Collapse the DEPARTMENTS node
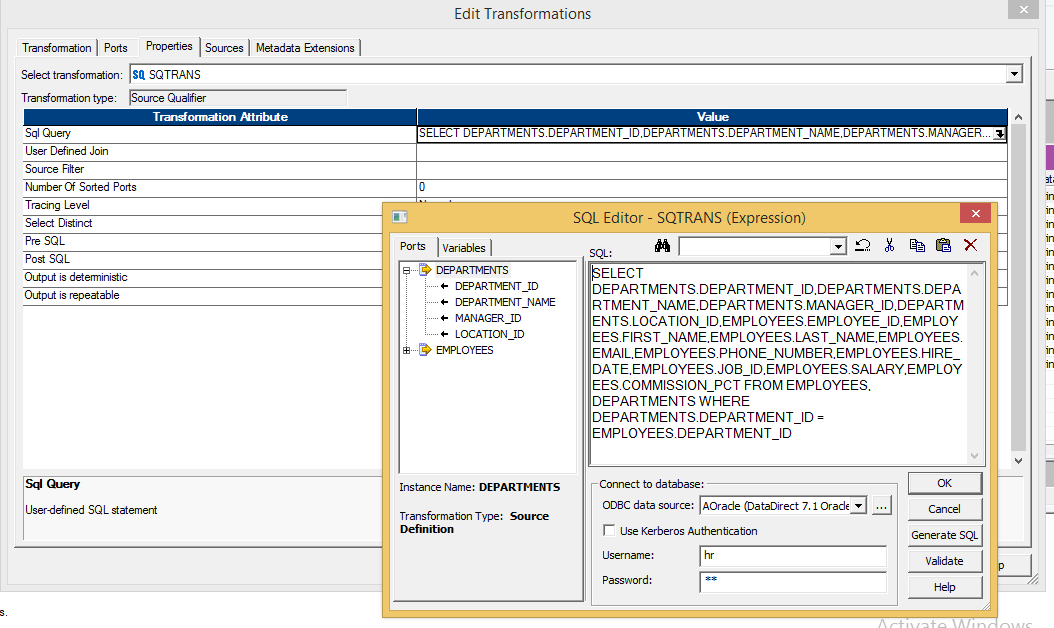 (x=405, y=269)
